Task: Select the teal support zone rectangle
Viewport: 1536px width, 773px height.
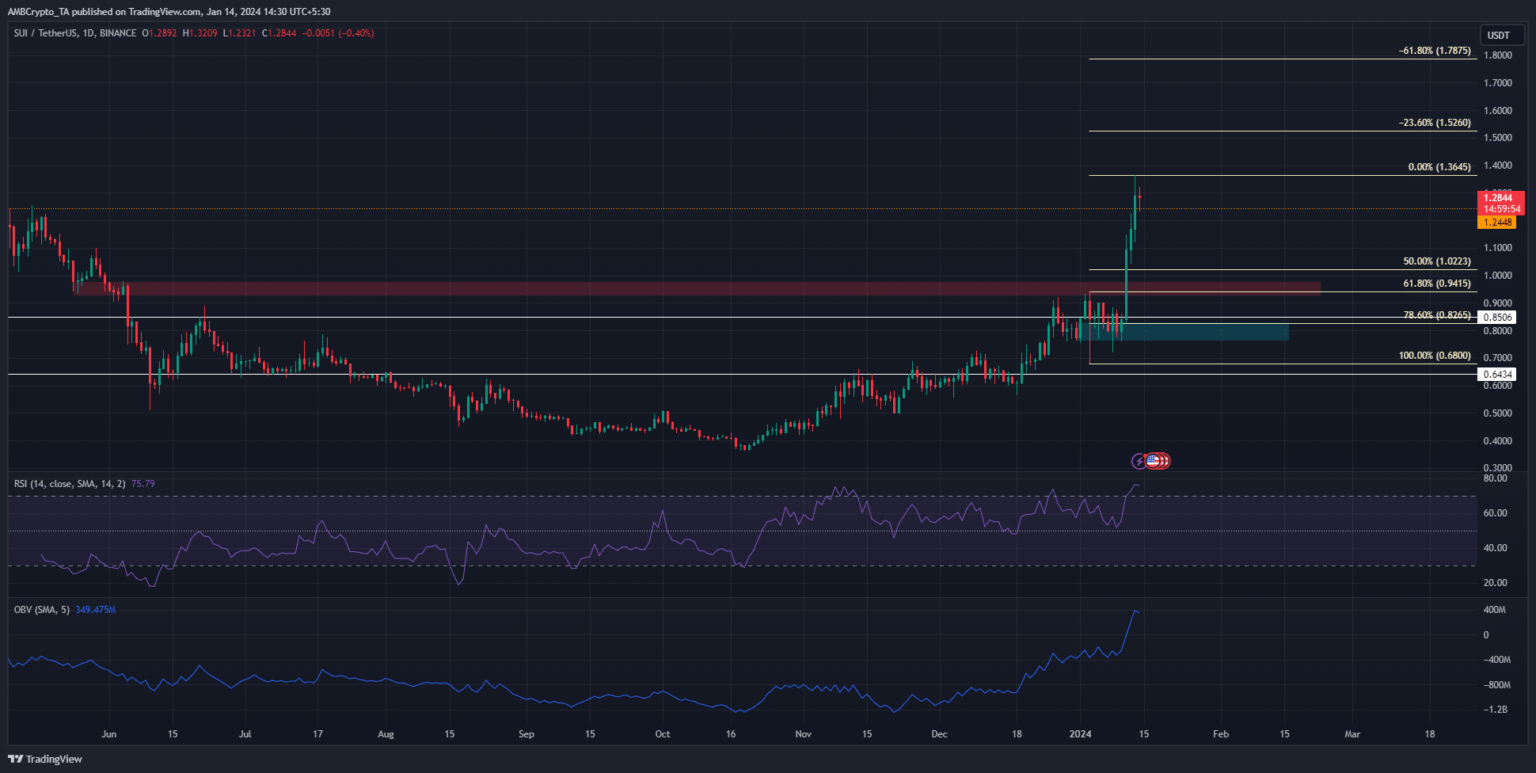Action: tap(1200, 331)
